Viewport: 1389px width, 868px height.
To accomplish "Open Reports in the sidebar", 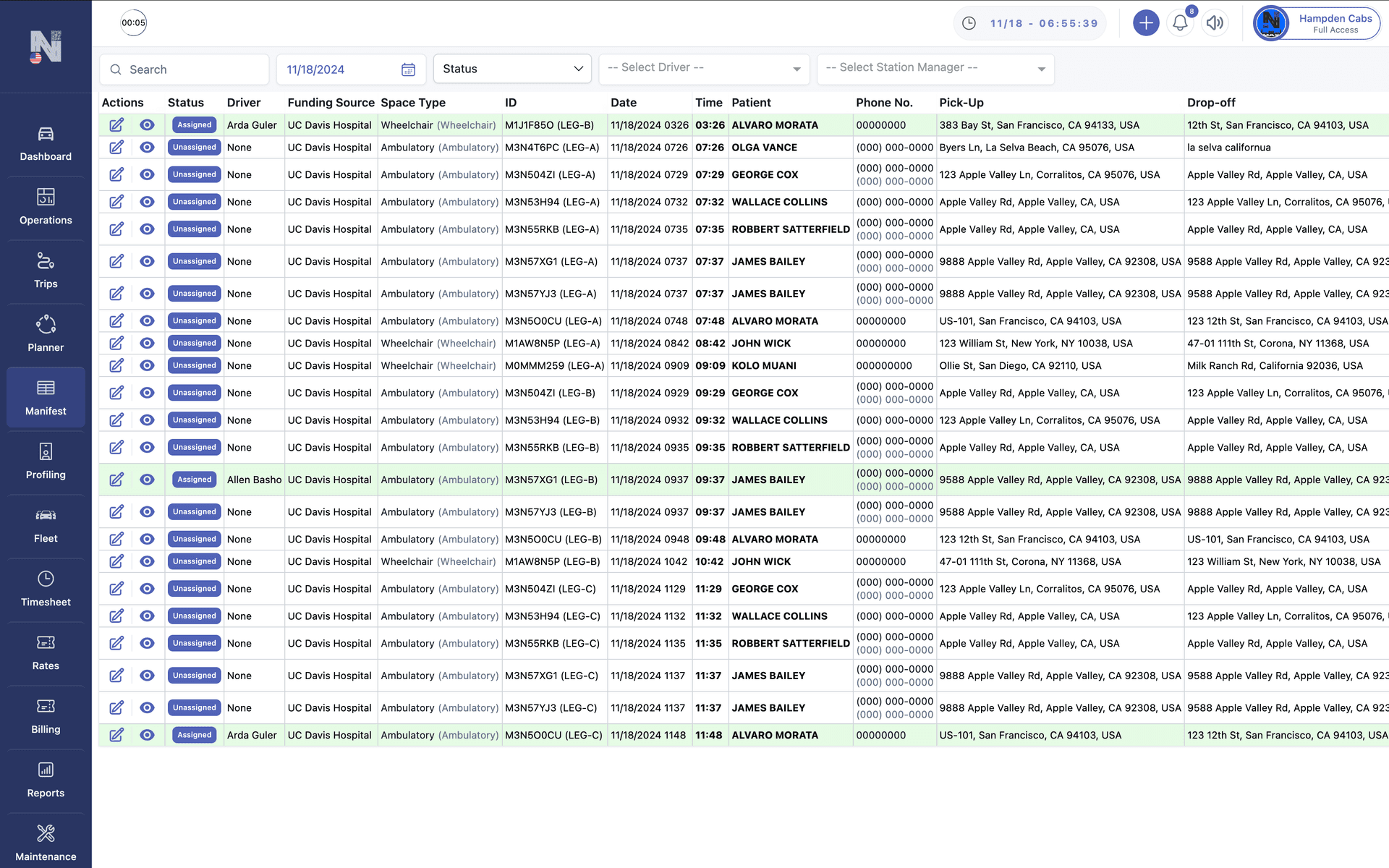I will coord(46,780).
